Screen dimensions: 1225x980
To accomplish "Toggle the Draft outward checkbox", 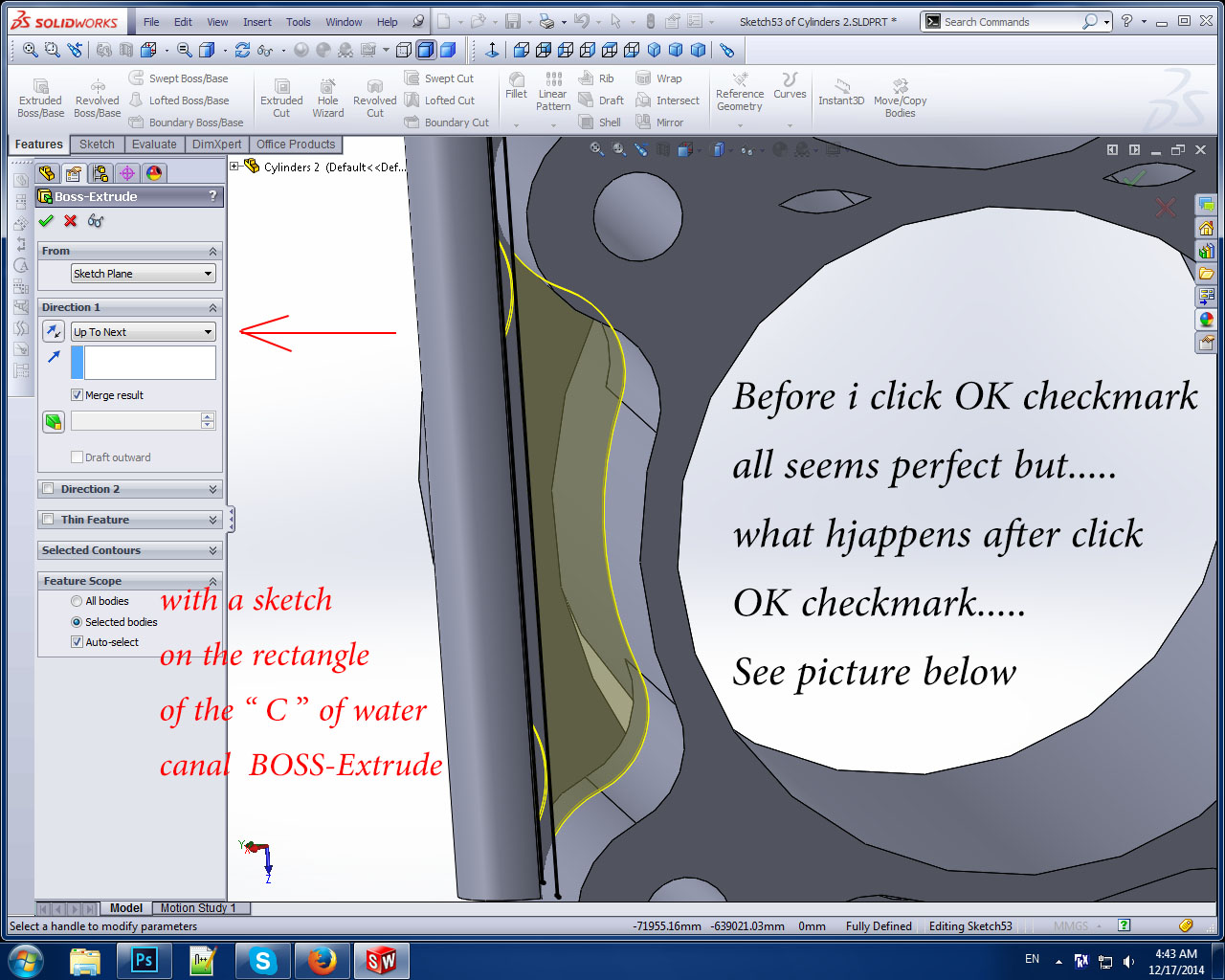I will click(77, 457).
